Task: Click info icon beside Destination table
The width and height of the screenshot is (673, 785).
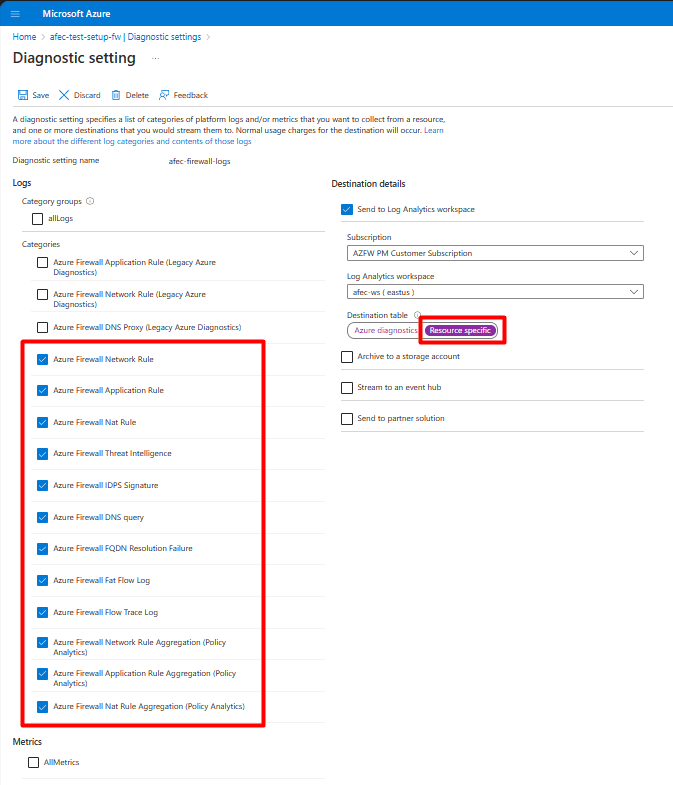Action: (x=417, y=315)
